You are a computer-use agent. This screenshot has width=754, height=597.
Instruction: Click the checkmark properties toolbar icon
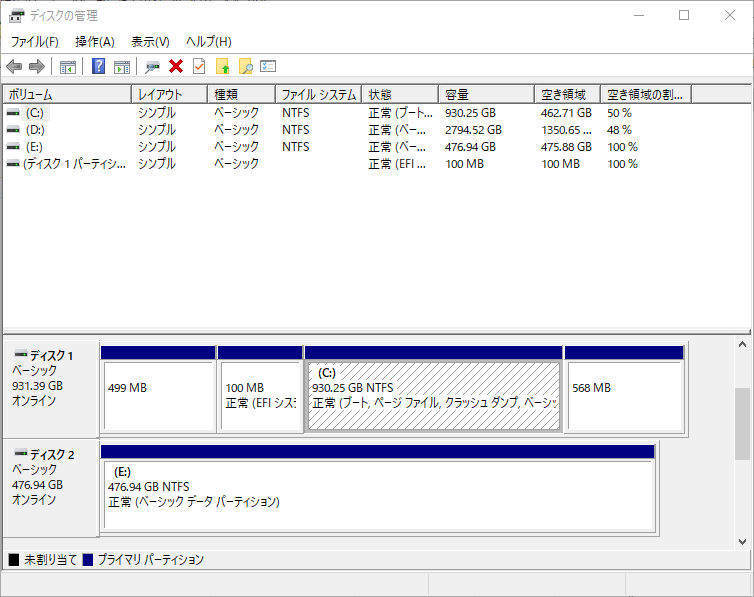199,66
